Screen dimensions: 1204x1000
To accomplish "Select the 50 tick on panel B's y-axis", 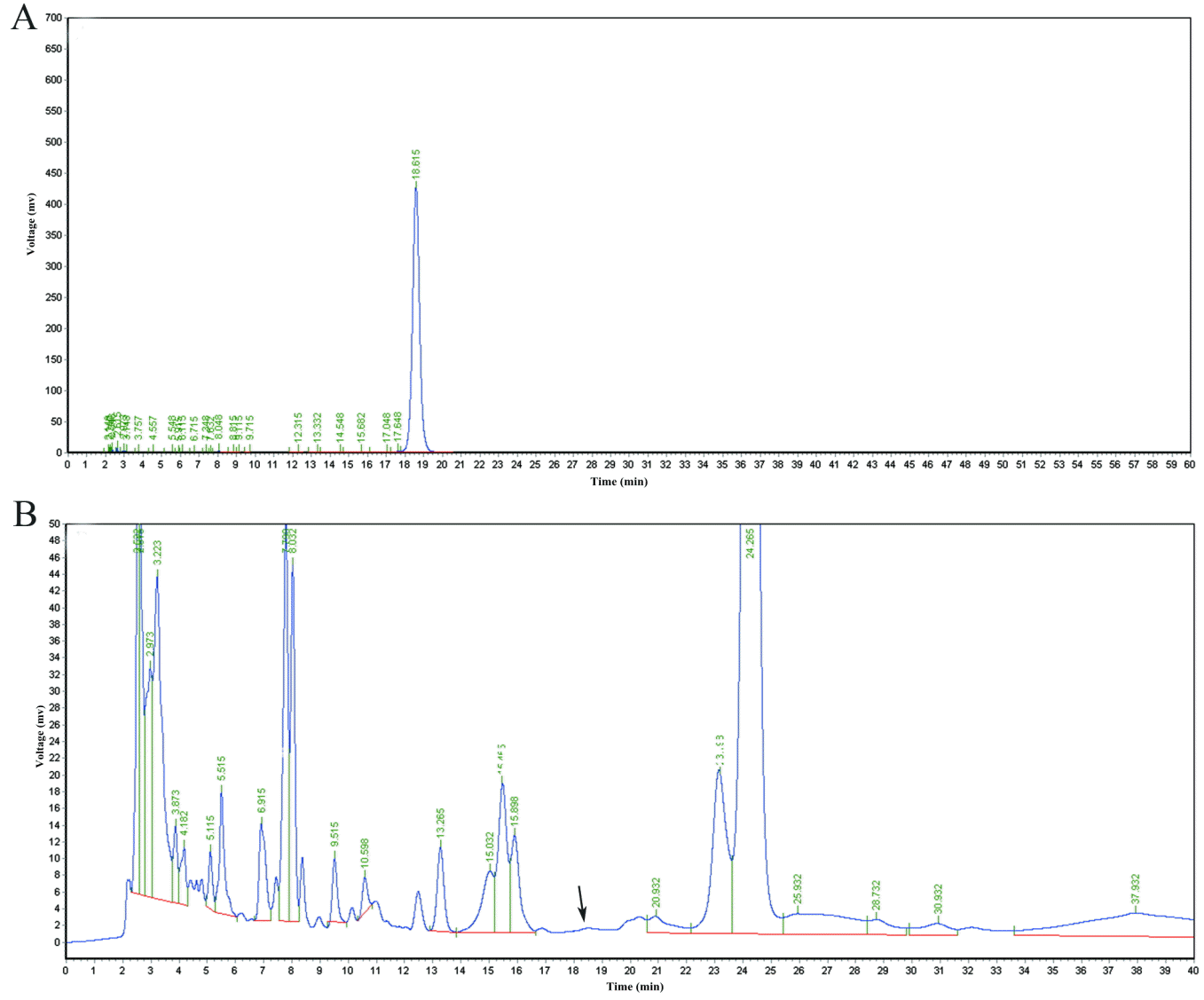I will tap(54, 524).
